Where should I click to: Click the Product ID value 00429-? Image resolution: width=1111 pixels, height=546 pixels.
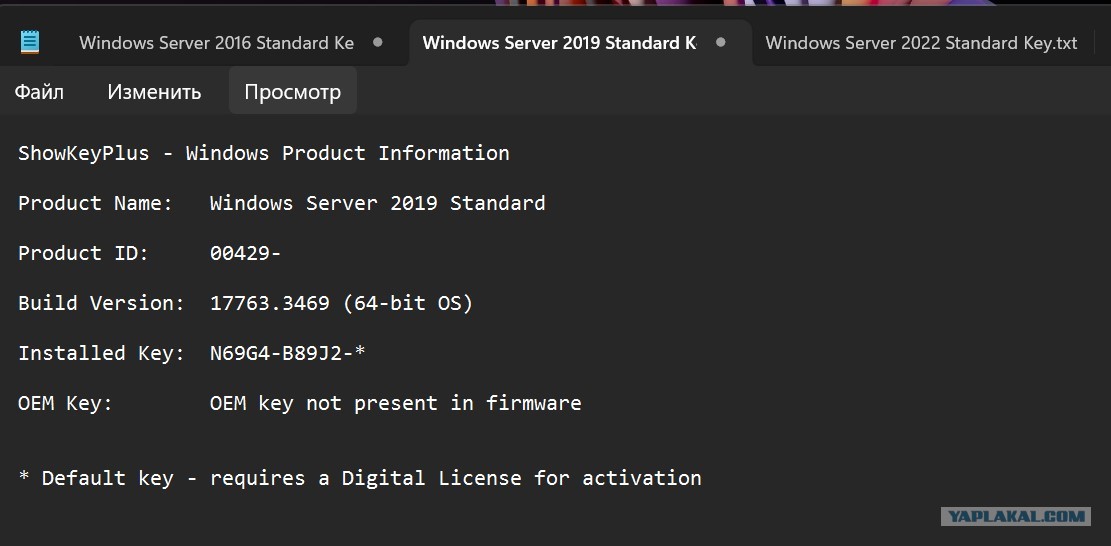point(245,254)
